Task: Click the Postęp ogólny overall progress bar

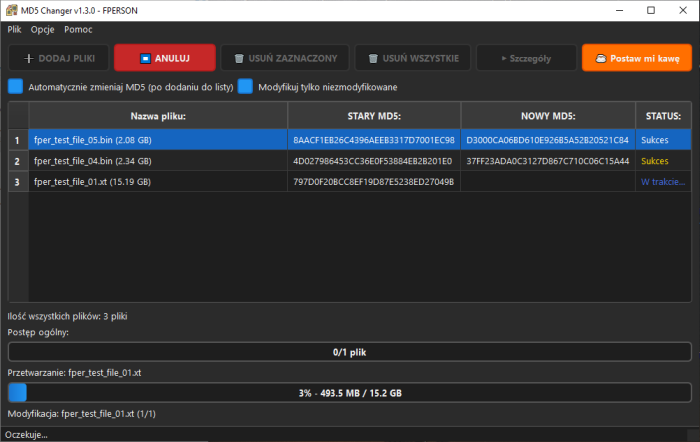Action: point(349,352)
